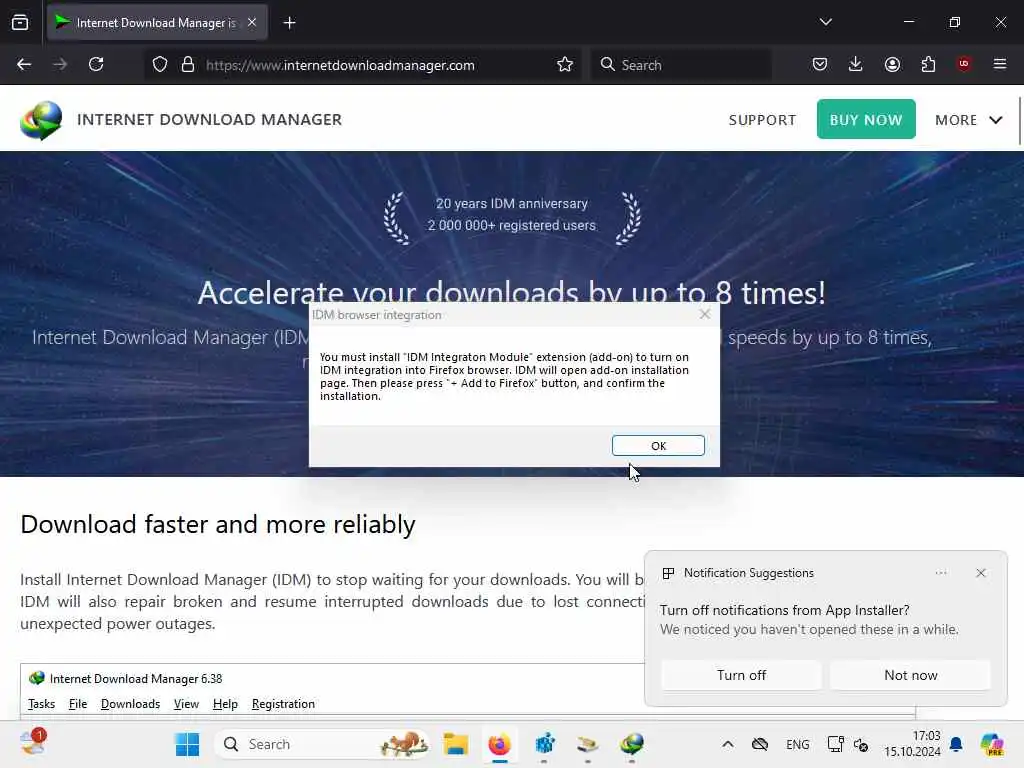This screenshot has width=1024, height=768.
Task: Click the IDM globe logo in site header
Action: click(x=41, y=120)
